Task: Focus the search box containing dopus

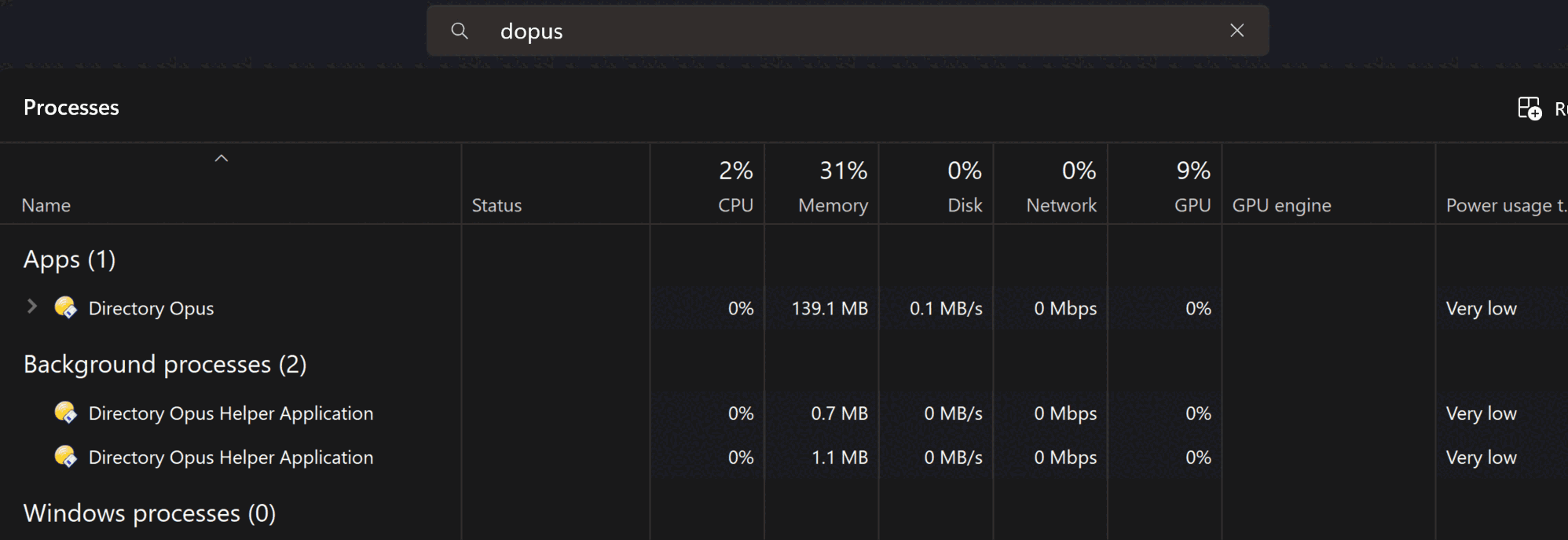Action: coord(848,31)
